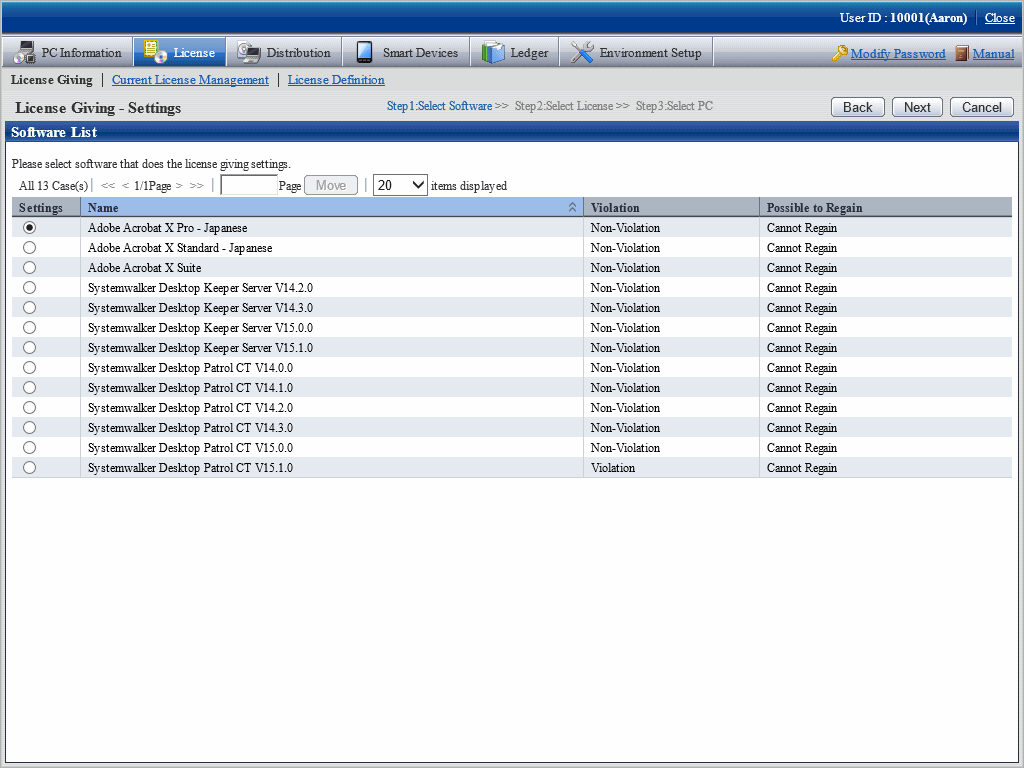The width and height of the screenshot is (1024, 768).
Task: Click the Smart Devices phone icon
Action: 364,52
